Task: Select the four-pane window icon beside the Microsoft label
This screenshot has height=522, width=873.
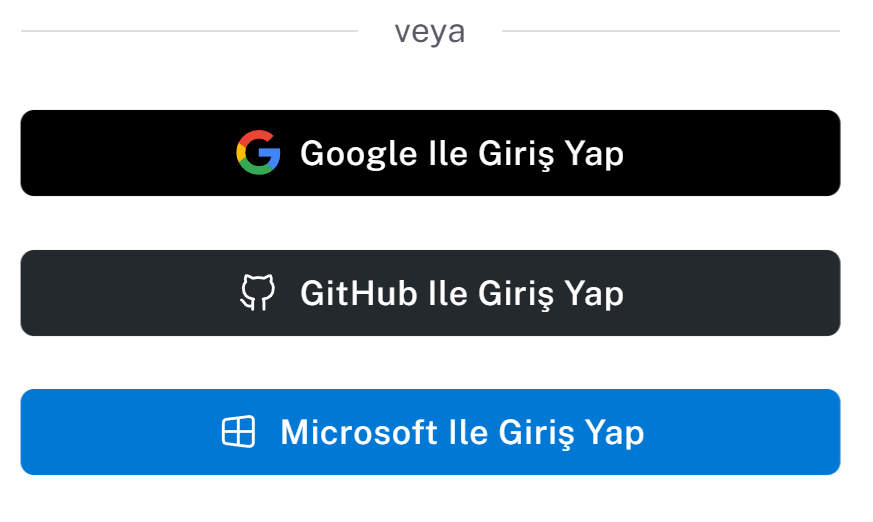Action: point(238,432)
